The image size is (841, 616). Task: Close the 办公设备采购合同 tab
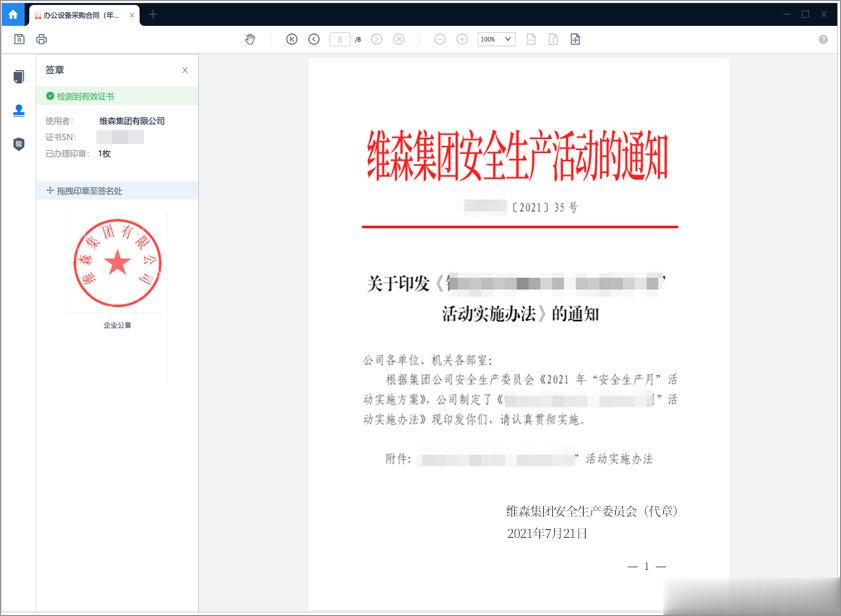coord(132,16)
